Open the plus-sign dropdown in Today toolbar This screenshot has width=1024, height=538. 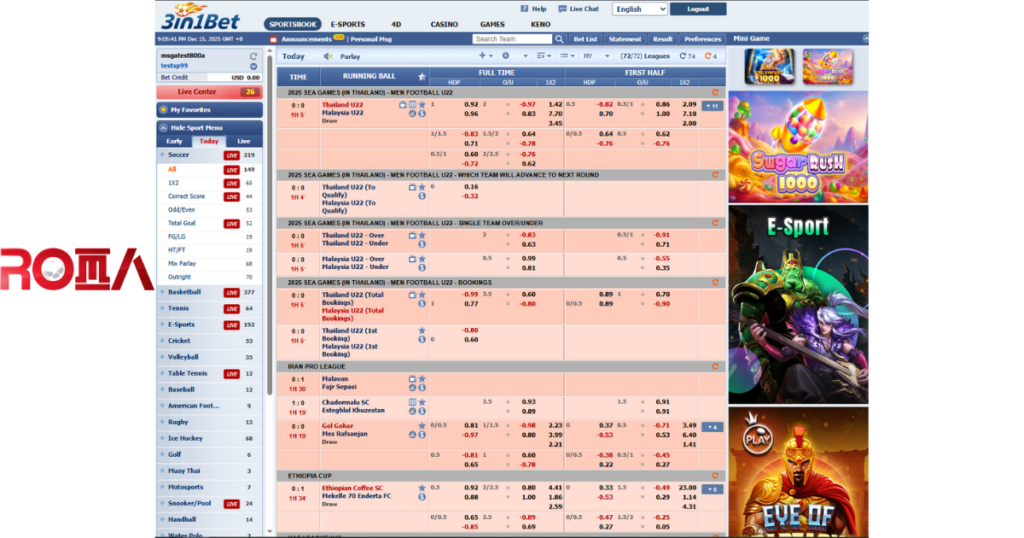pyautogui.click(x=486, y=56)
